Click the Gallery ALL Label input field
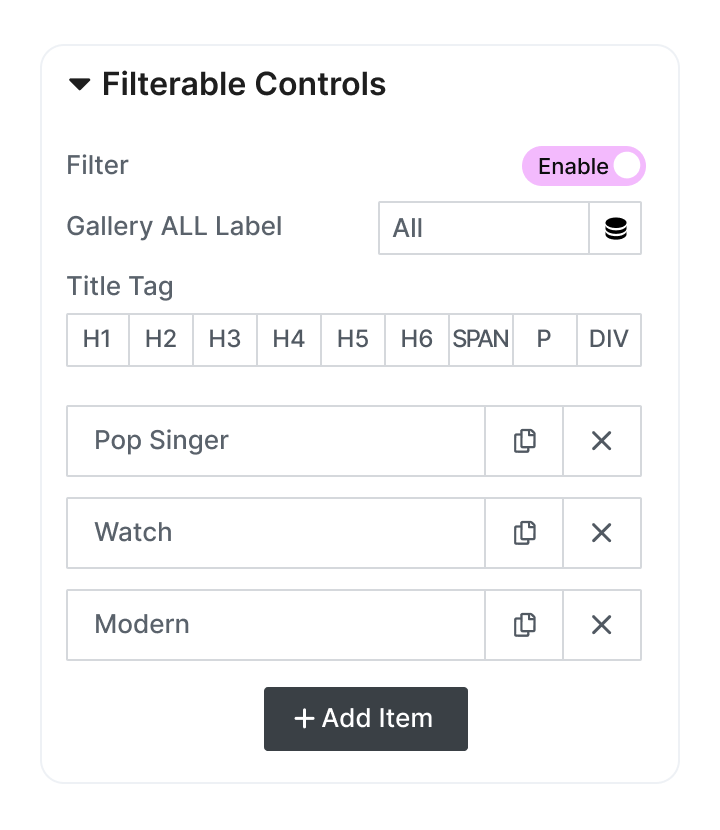Image resolution: width=720 pixels, height=830 pixels. coord(483,229)
